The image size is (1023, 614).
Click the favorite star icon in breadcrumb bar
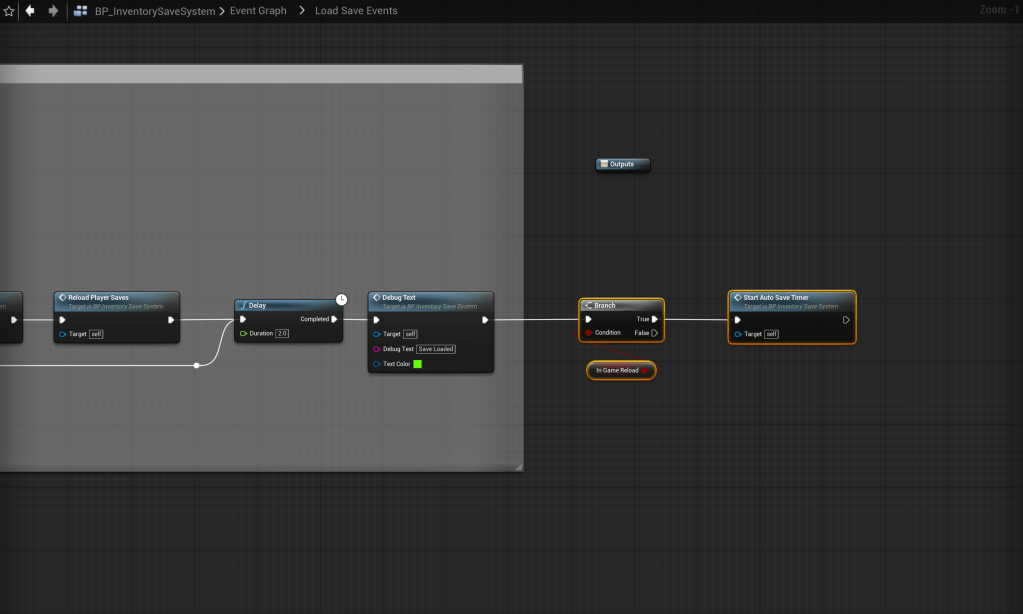(9, 11)
